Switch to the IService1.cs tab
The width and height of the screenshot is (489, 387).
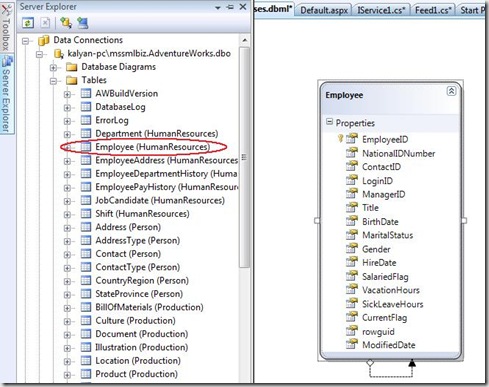pos(381,10)
